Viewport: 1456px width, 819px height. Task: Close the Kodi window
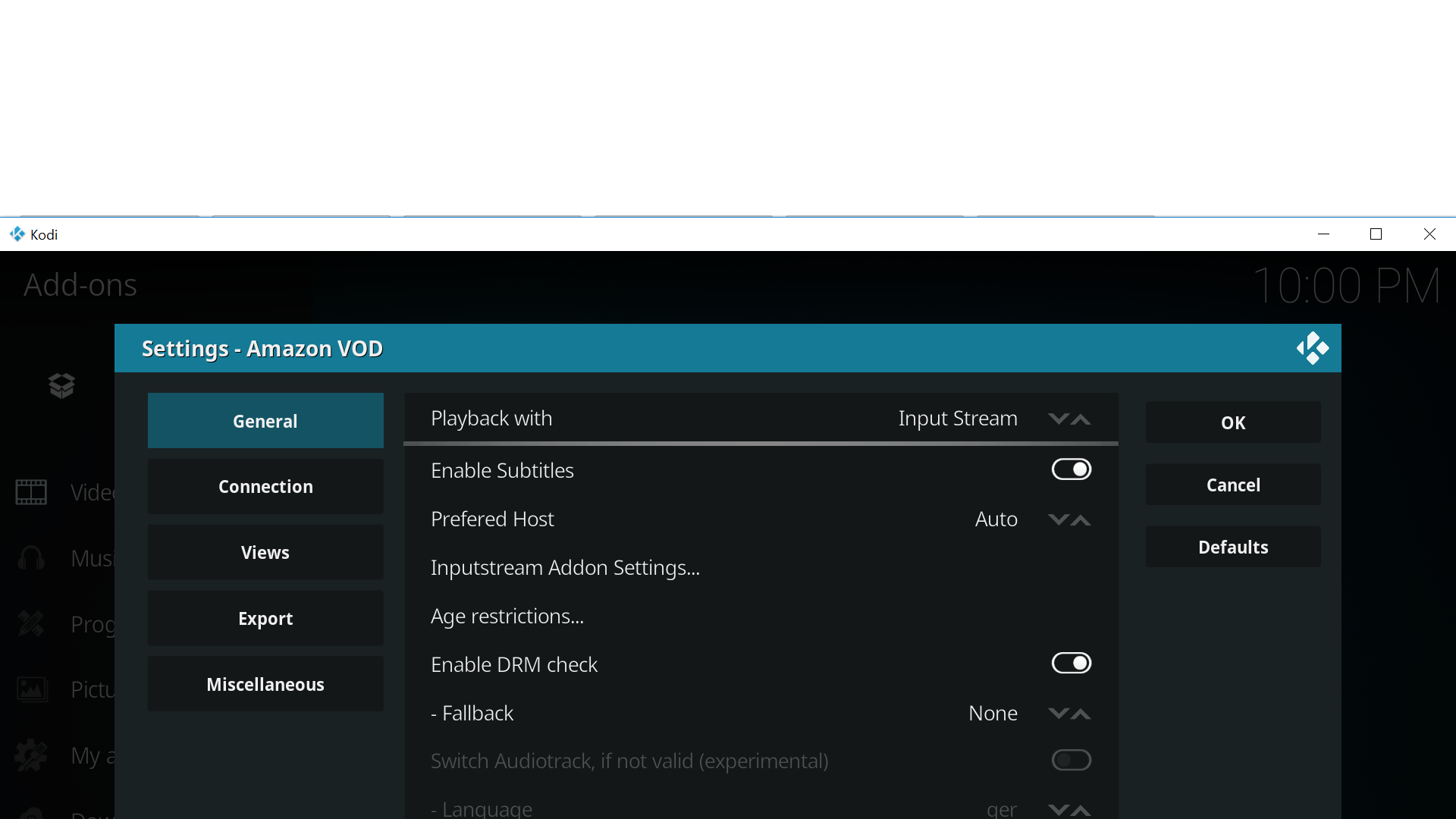pyautogui.click(x=1429, y=234)
